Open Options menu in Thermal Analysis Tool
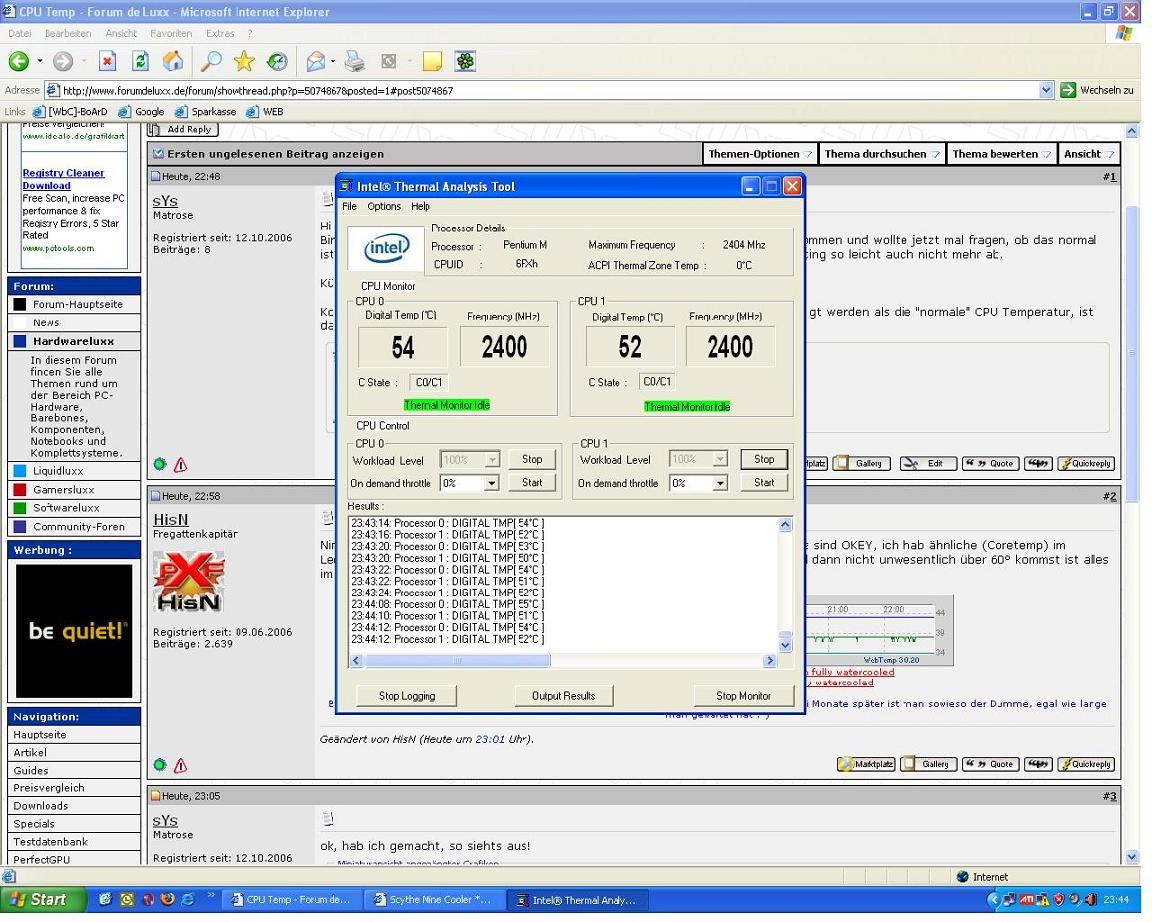 click(x=384, y=206)
